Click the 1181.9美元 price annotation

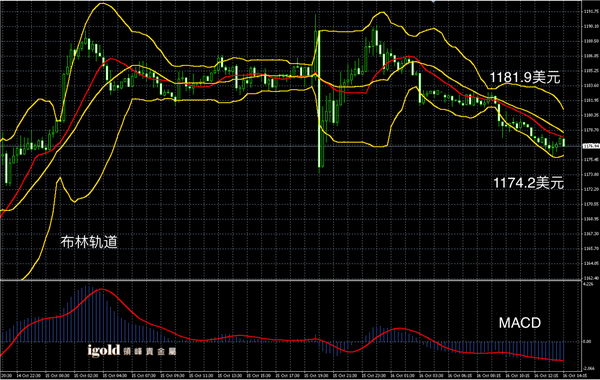coord(525,78)
